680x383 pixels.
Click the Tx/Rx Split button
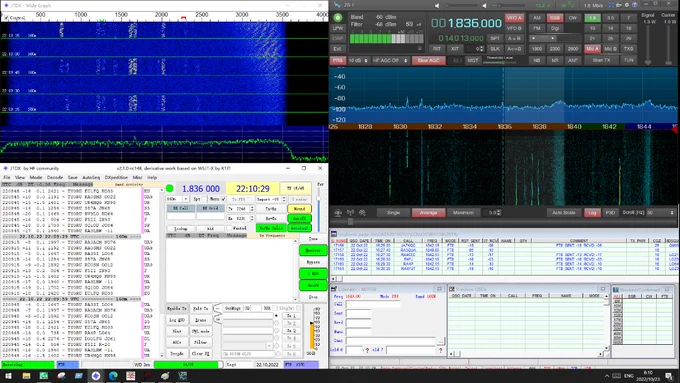[x=271, y=228]
